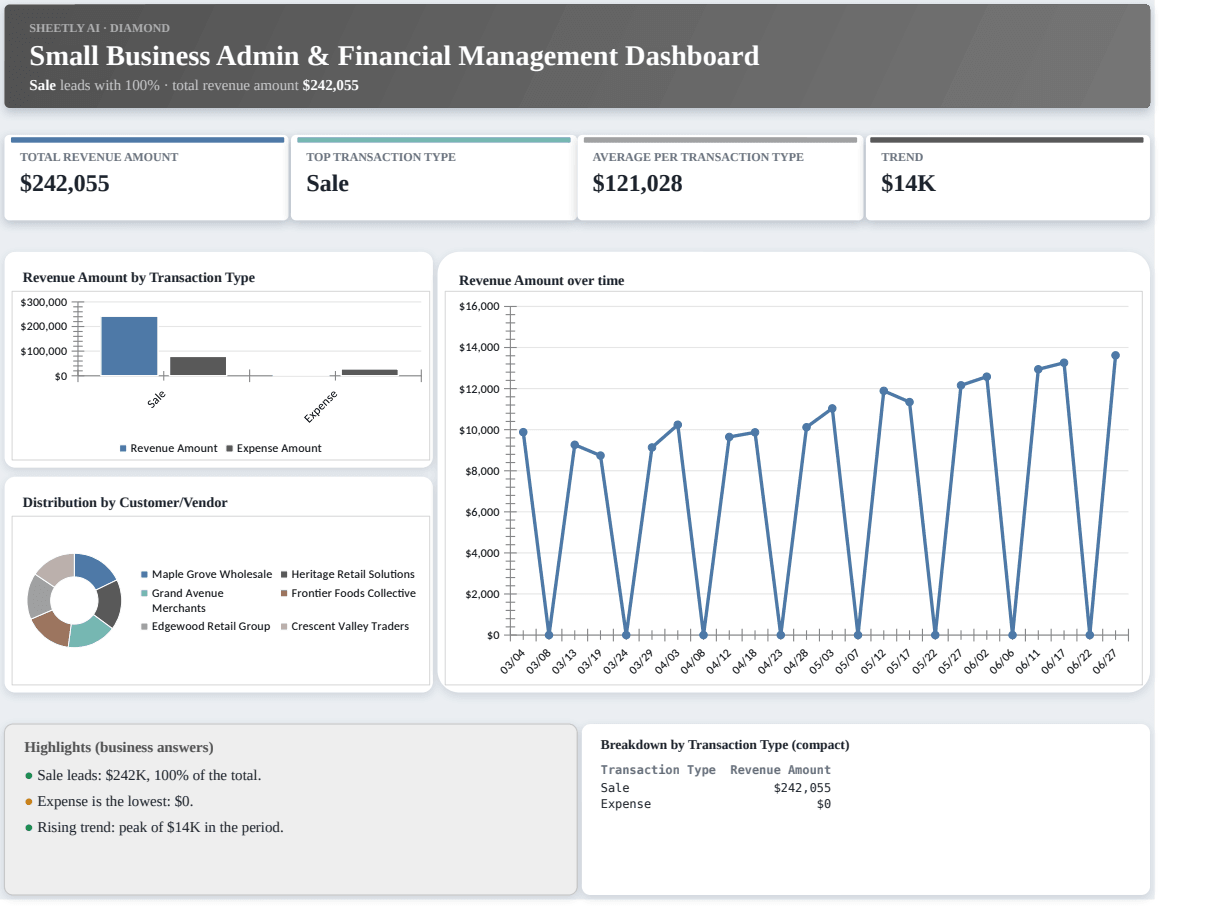Click the gray Sale expense bar
Screen dimensions: 1227x922
tap(198, 366)
